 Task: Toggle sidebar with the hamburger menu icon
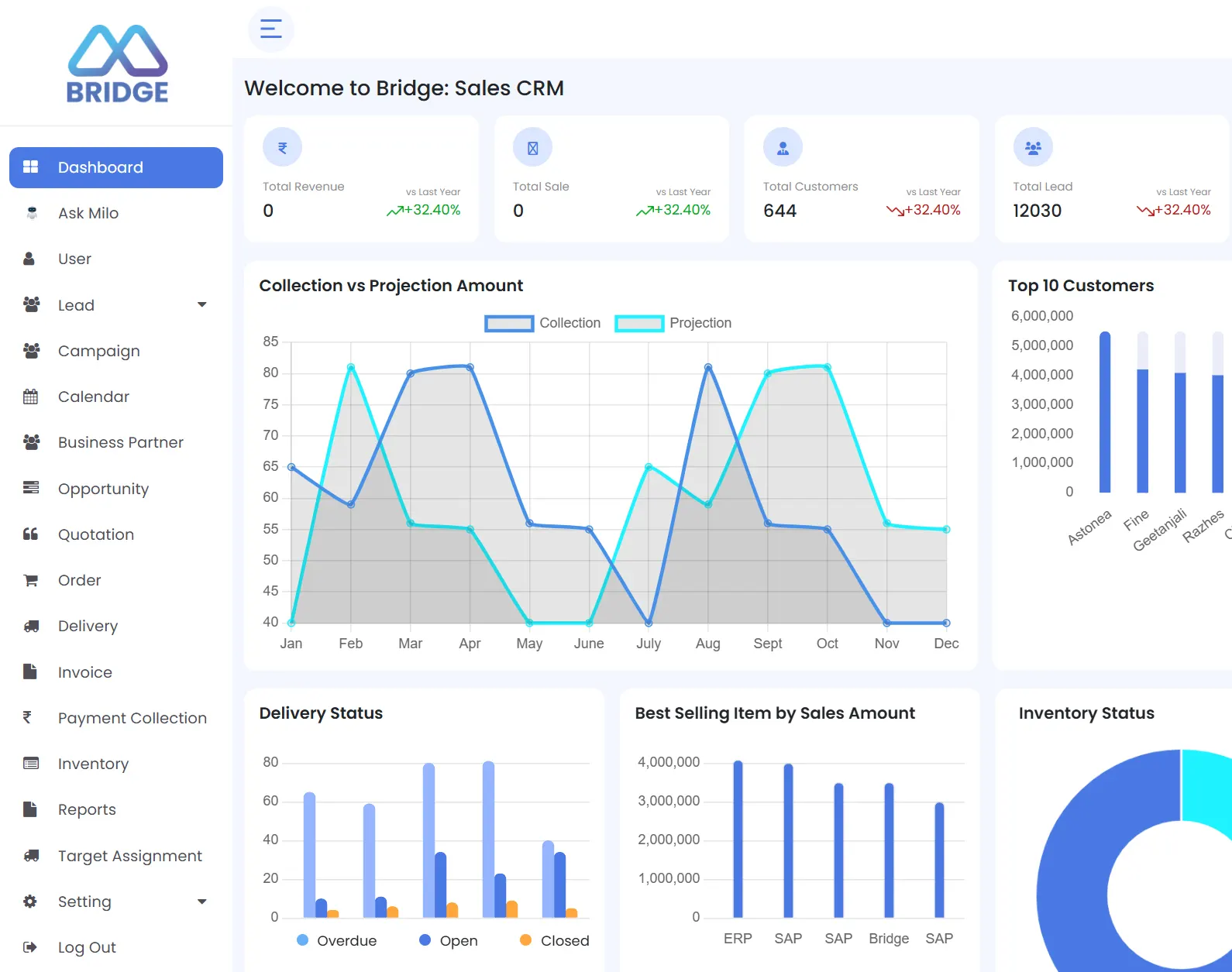(x=271, y=29)
